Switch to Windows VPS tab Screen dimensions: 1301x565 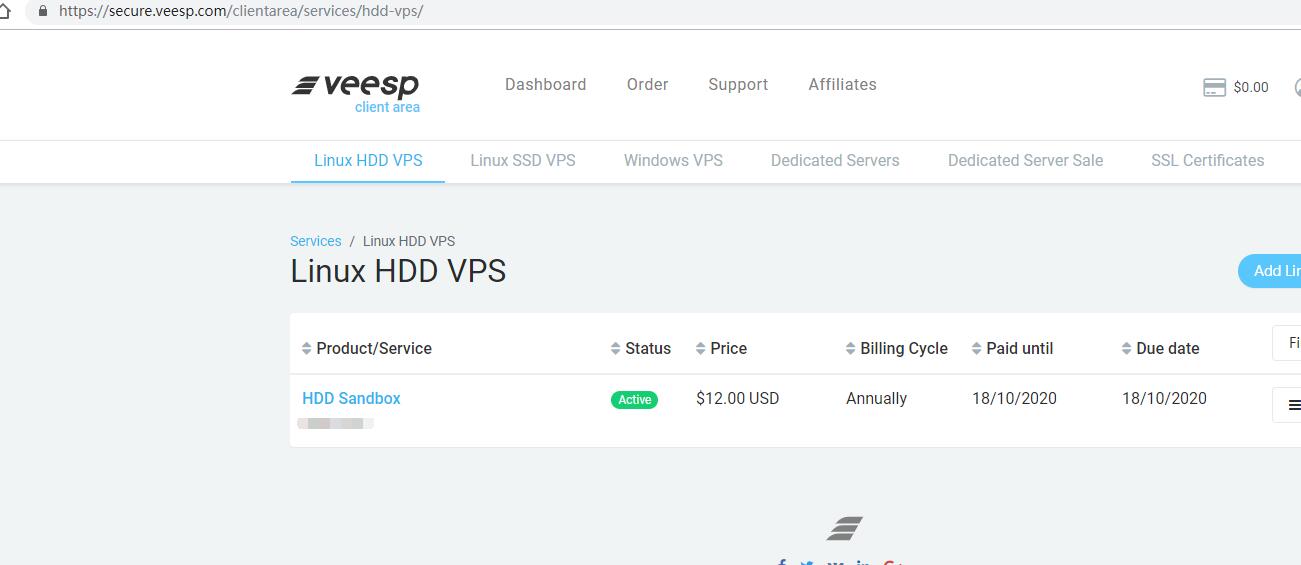point(673,161)
